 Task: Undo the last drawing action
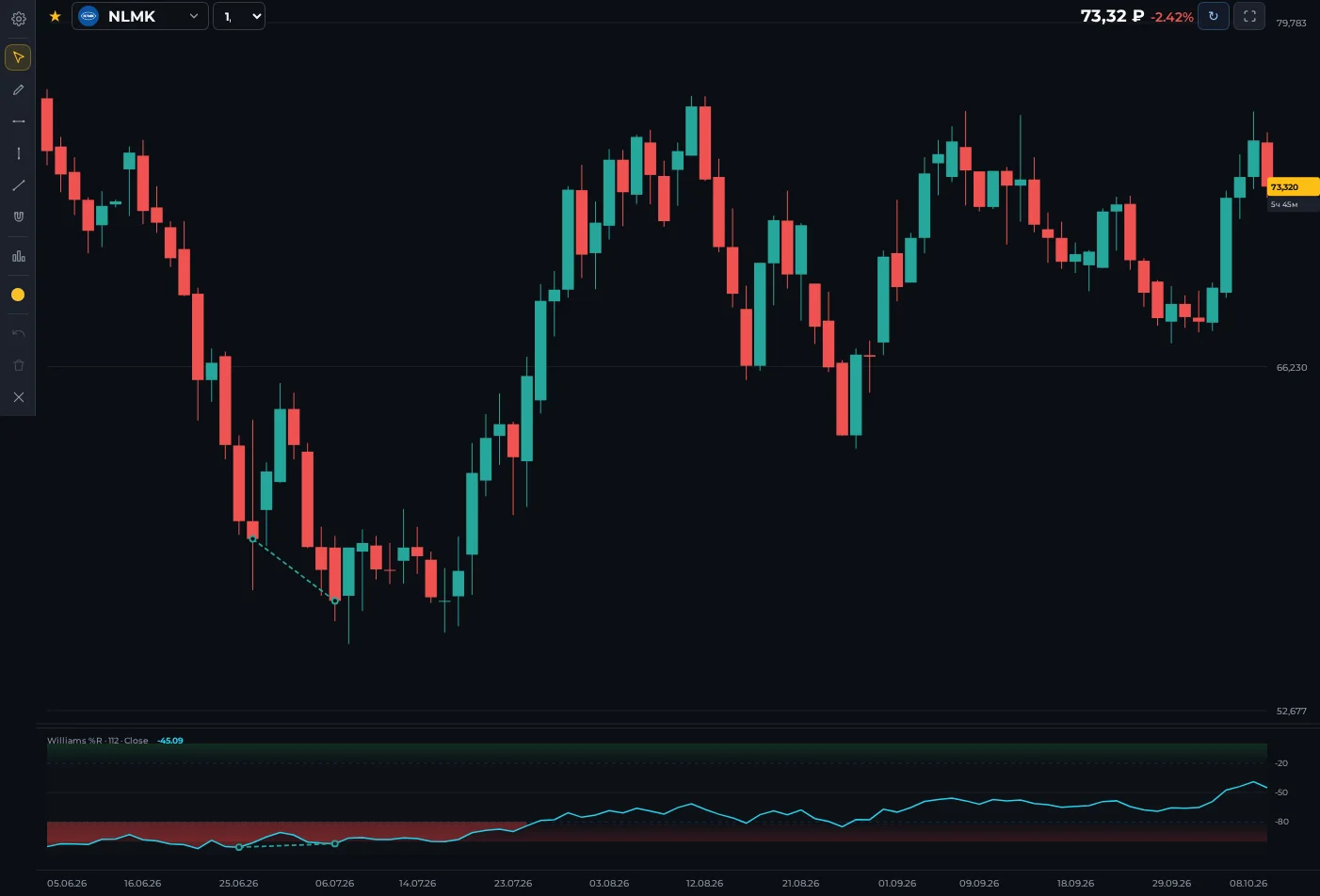(18, 333)
